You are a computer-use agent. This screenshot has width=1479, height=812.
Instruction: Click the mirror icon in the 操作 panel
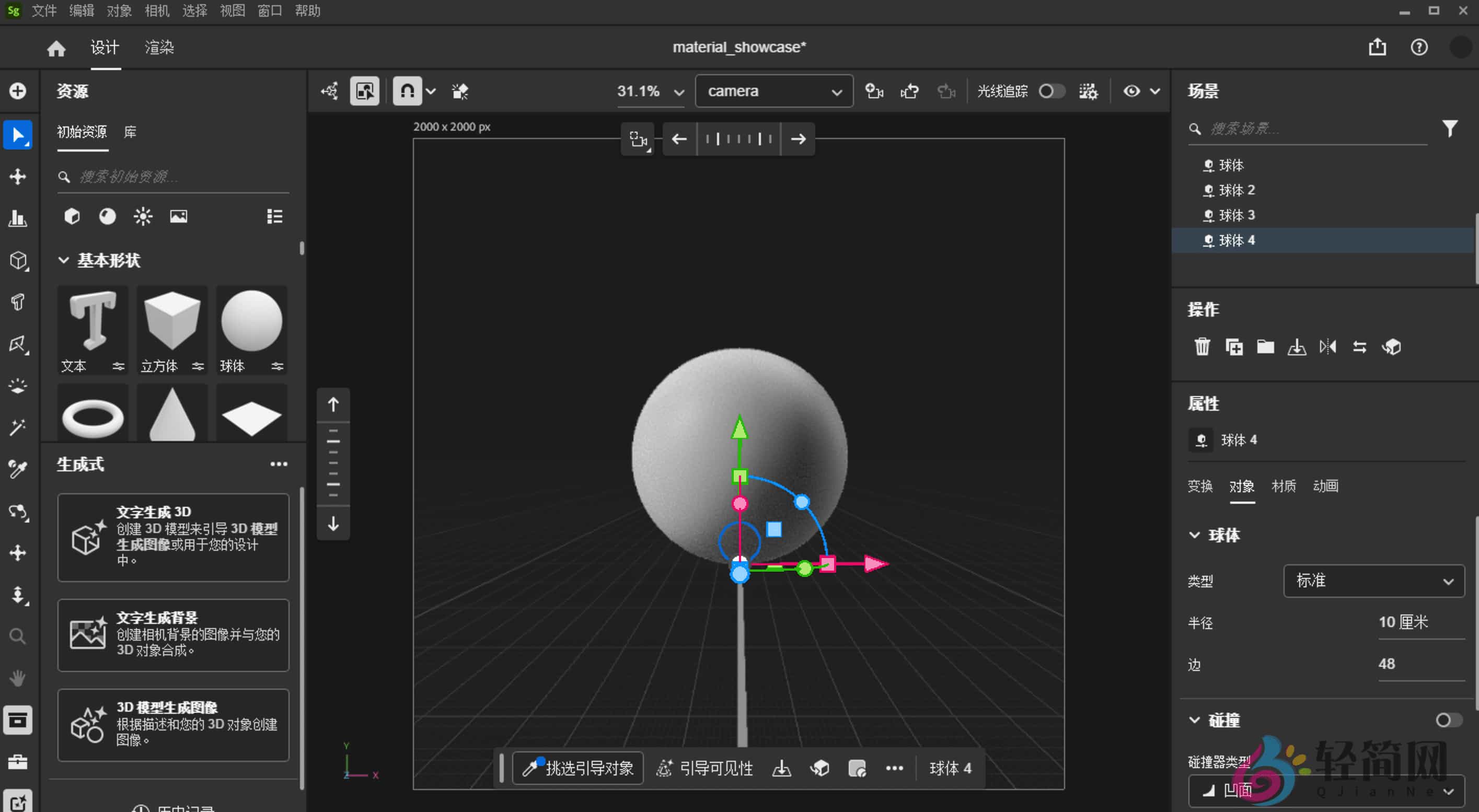click(1328, 346)
